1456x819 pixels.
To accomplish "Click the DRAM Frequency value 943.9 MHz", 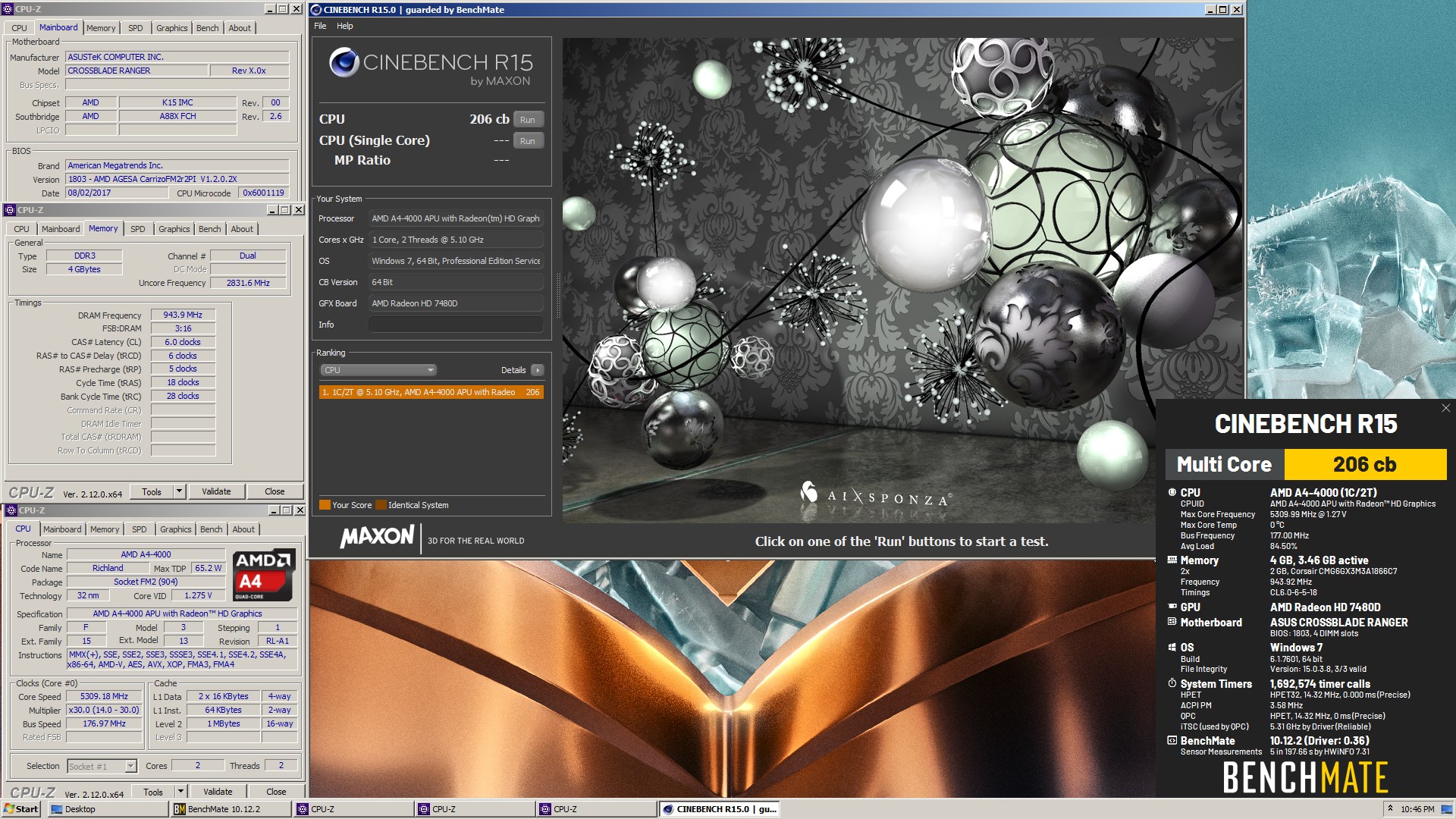I will coord(183,315).
